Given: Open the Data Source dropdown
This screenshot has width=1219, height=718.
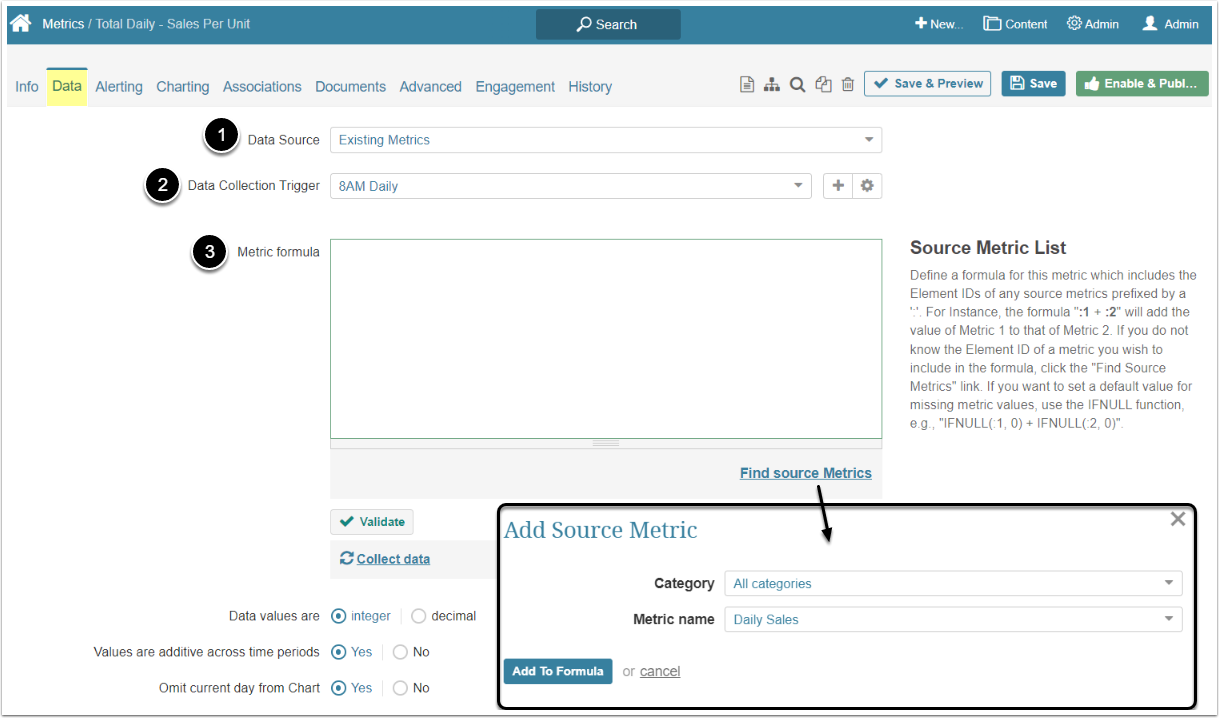Looking at the screenshot, I should 606,140.
